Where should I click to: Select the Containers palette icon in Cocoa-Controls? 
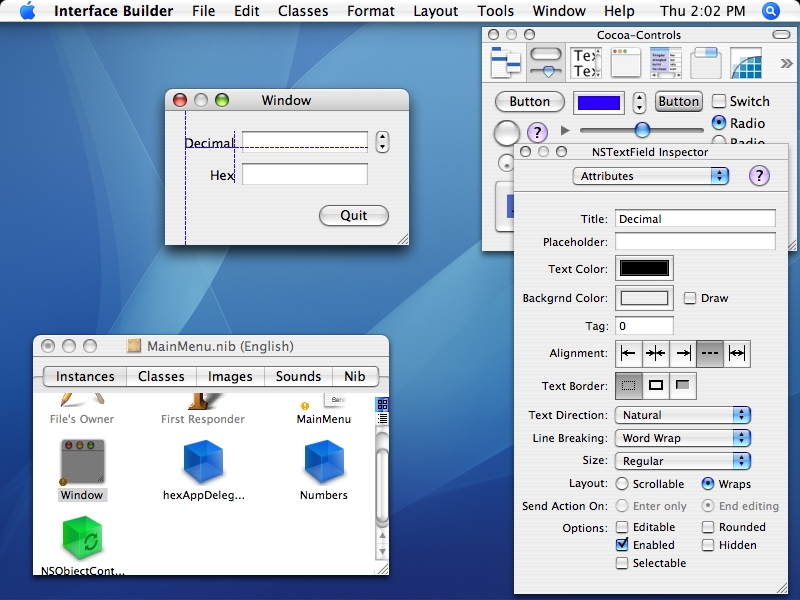pyautogui.click(x=706, y=62)
